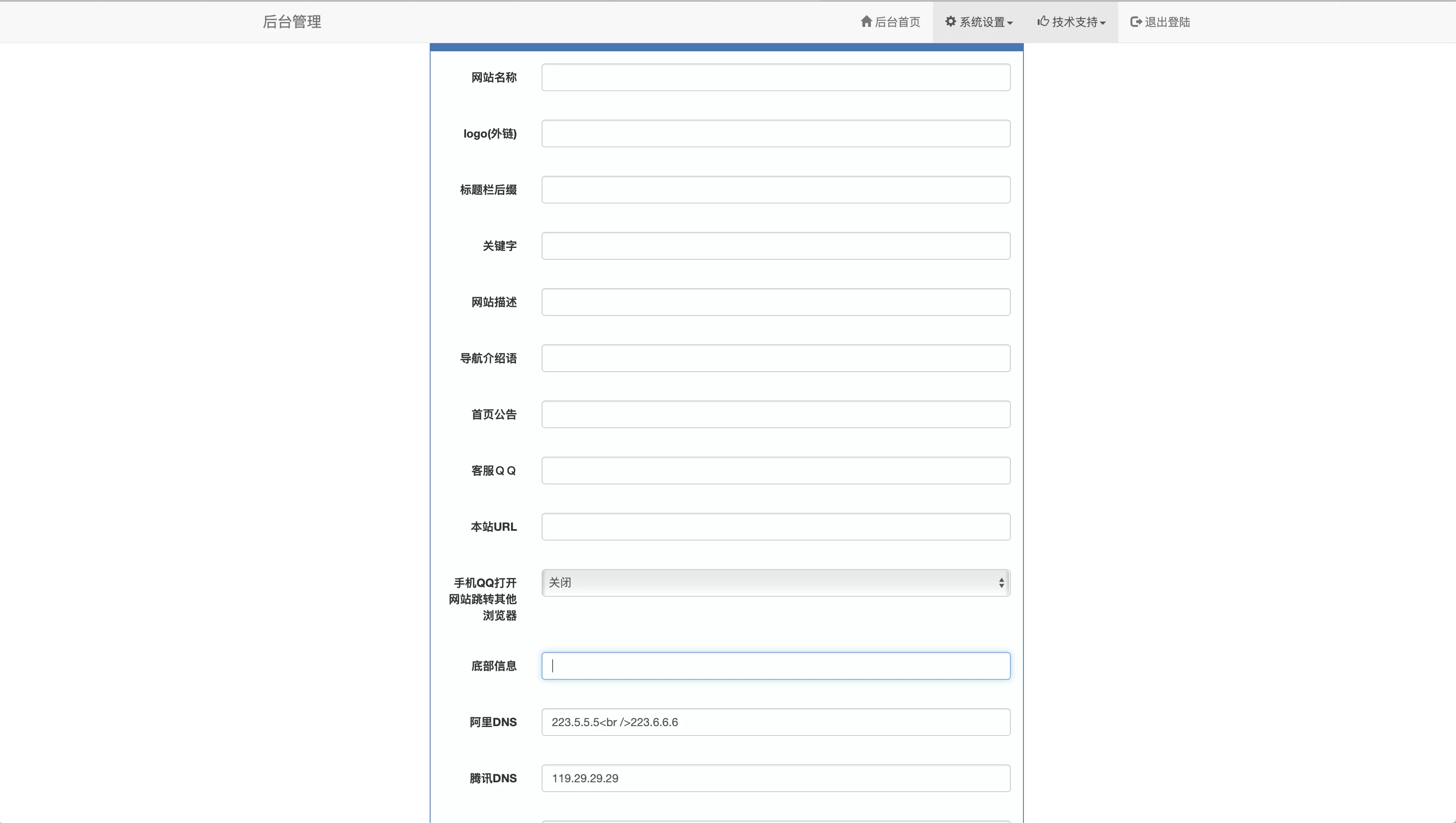Image resolution: width=1456 pixels, height=823 pixels.
Task: Click the 标题栏后缀 label
Action: [488, 190]
